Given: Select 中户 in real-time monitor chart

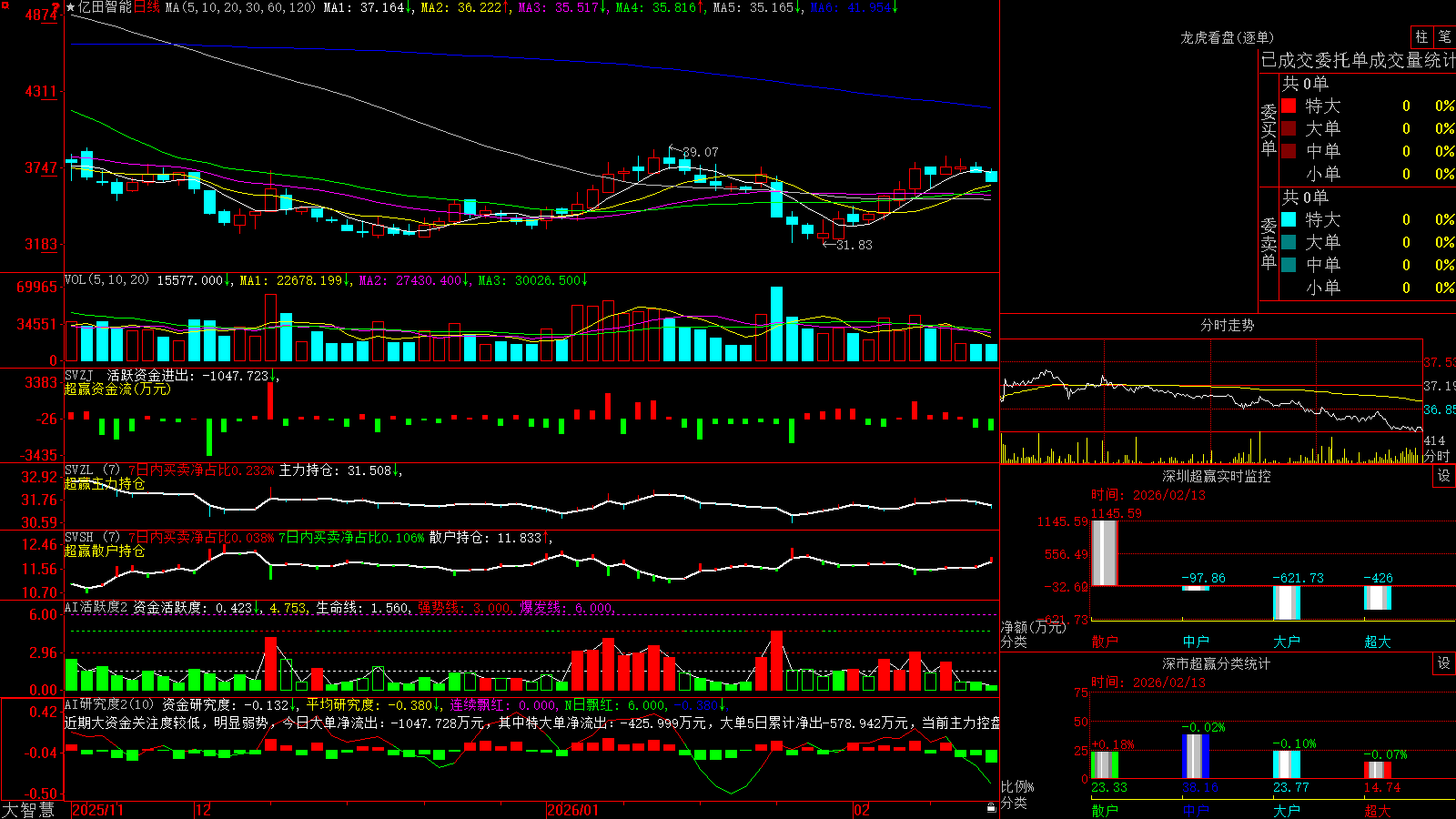Looking at the screenshot, I should pyautogui.click(x=1196, y=642).
